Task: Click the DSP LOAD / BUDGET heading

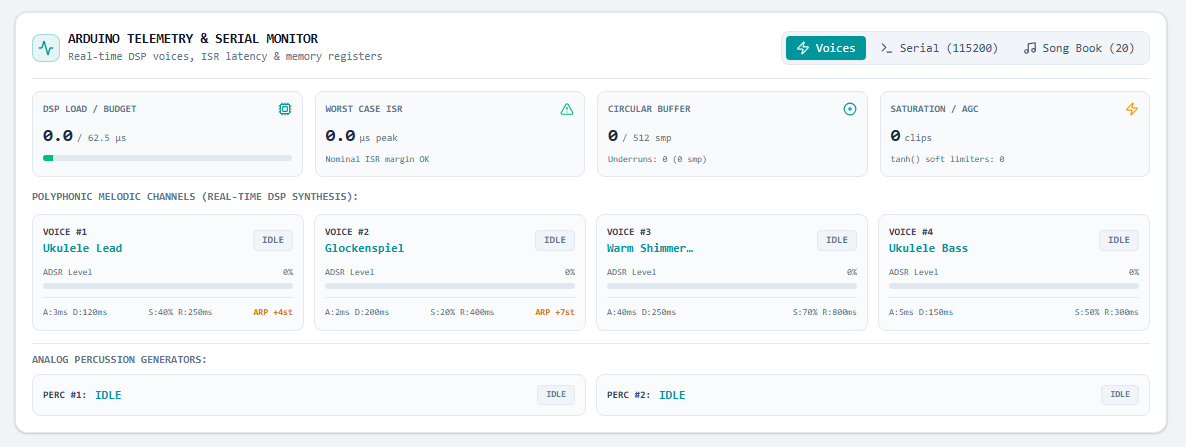Action: (x=90, y=109)
